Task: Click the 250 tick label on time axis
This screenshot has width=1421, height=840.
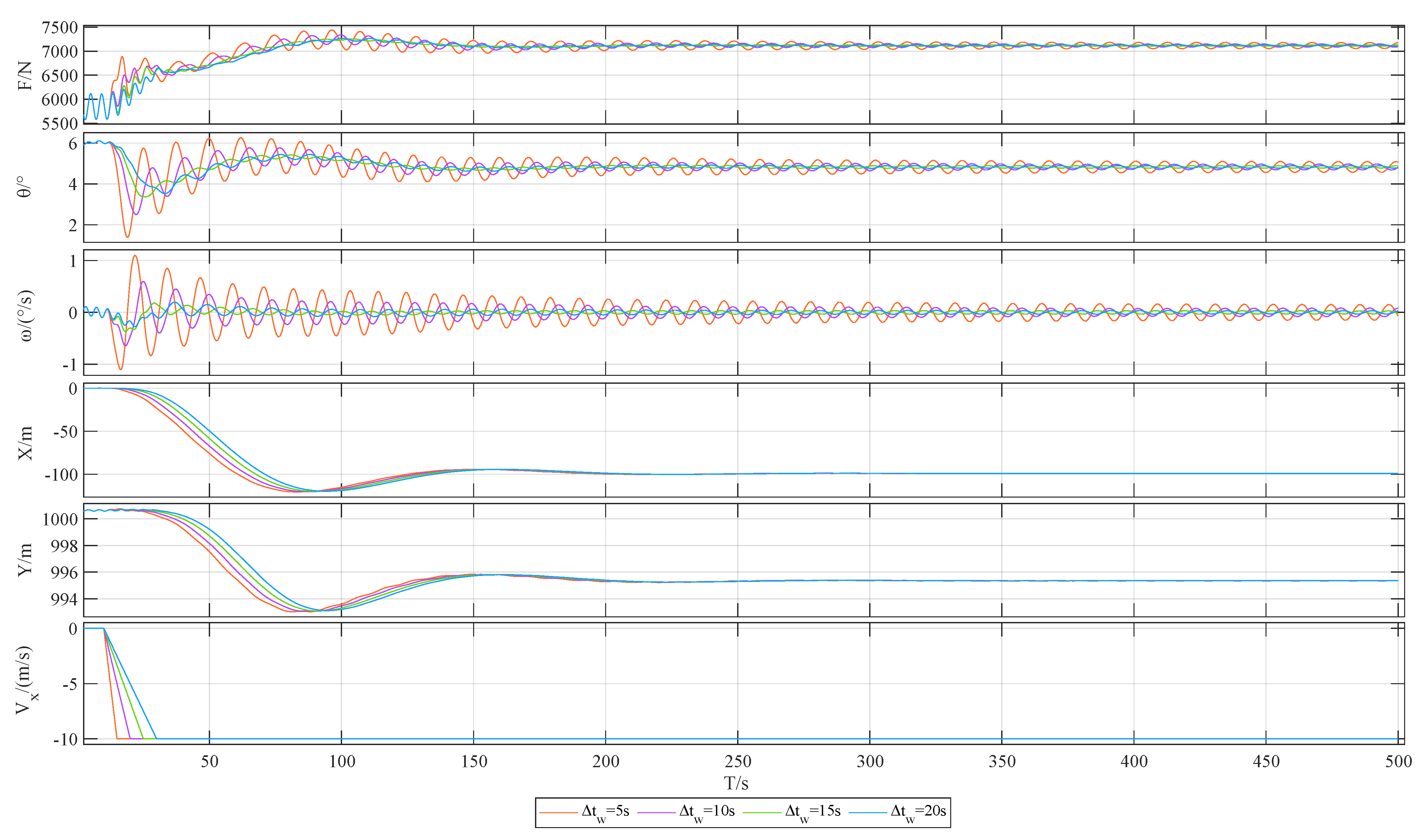Action: (738, 761)
